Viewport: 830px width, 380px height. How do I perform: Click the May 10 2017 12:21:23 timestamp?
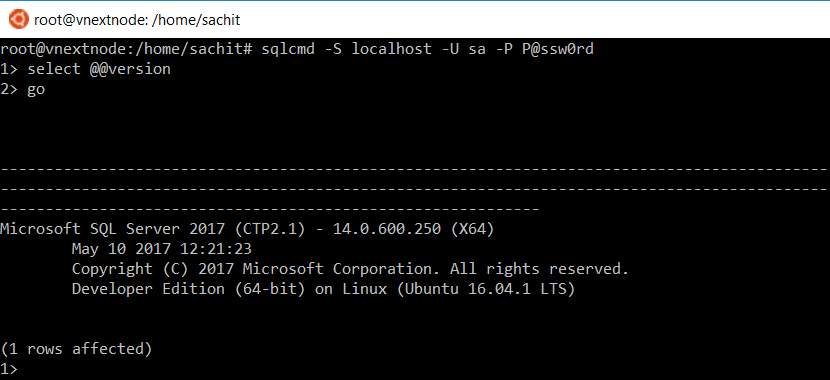161,249
